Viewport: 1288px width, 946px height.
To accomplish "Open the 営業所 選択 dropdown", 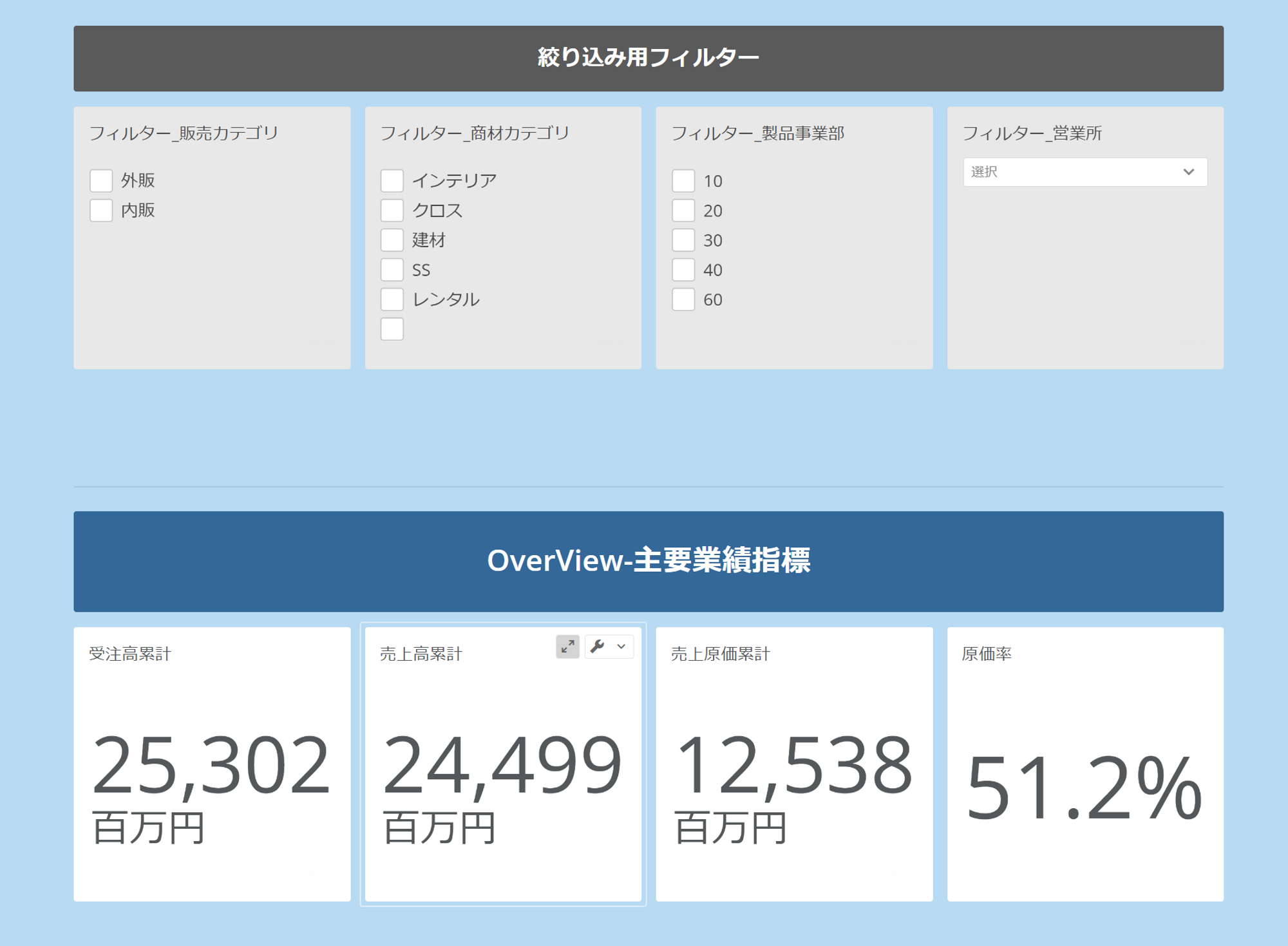I will [1085, 172].
